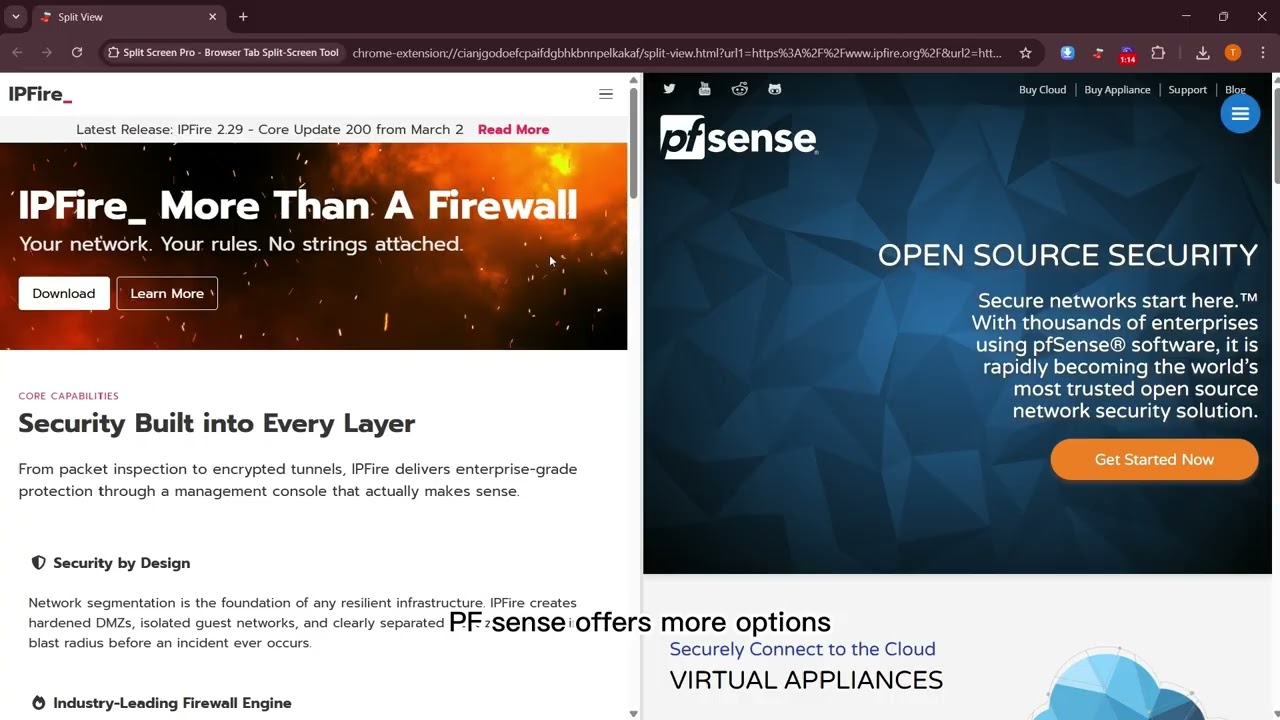Open pfSense's GitHub icon
1280x720 pixels.
[774, 89]
